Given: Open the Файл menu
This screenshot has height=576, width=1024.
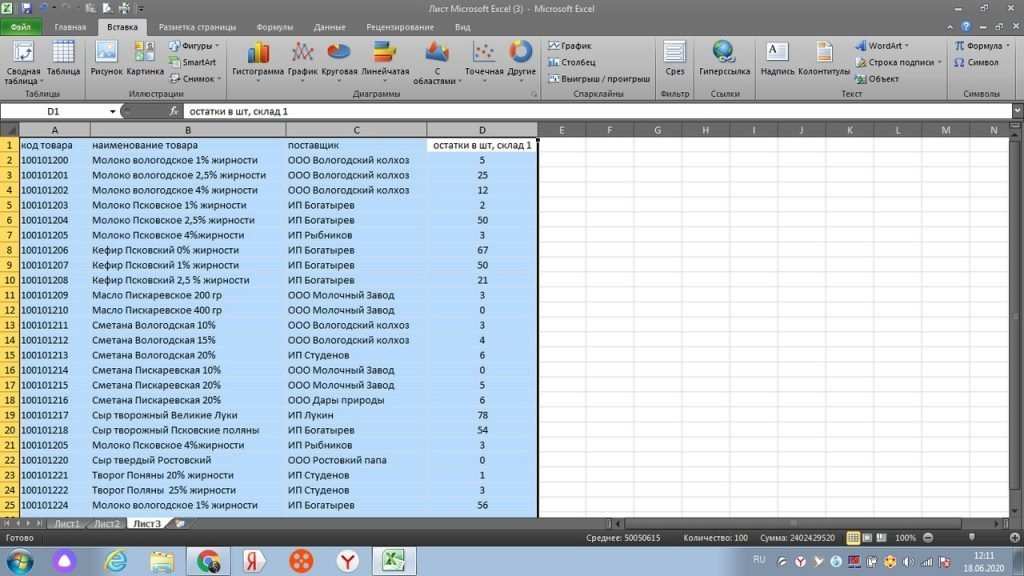Looking at the screenshot, I should click(x=20, y=27).
